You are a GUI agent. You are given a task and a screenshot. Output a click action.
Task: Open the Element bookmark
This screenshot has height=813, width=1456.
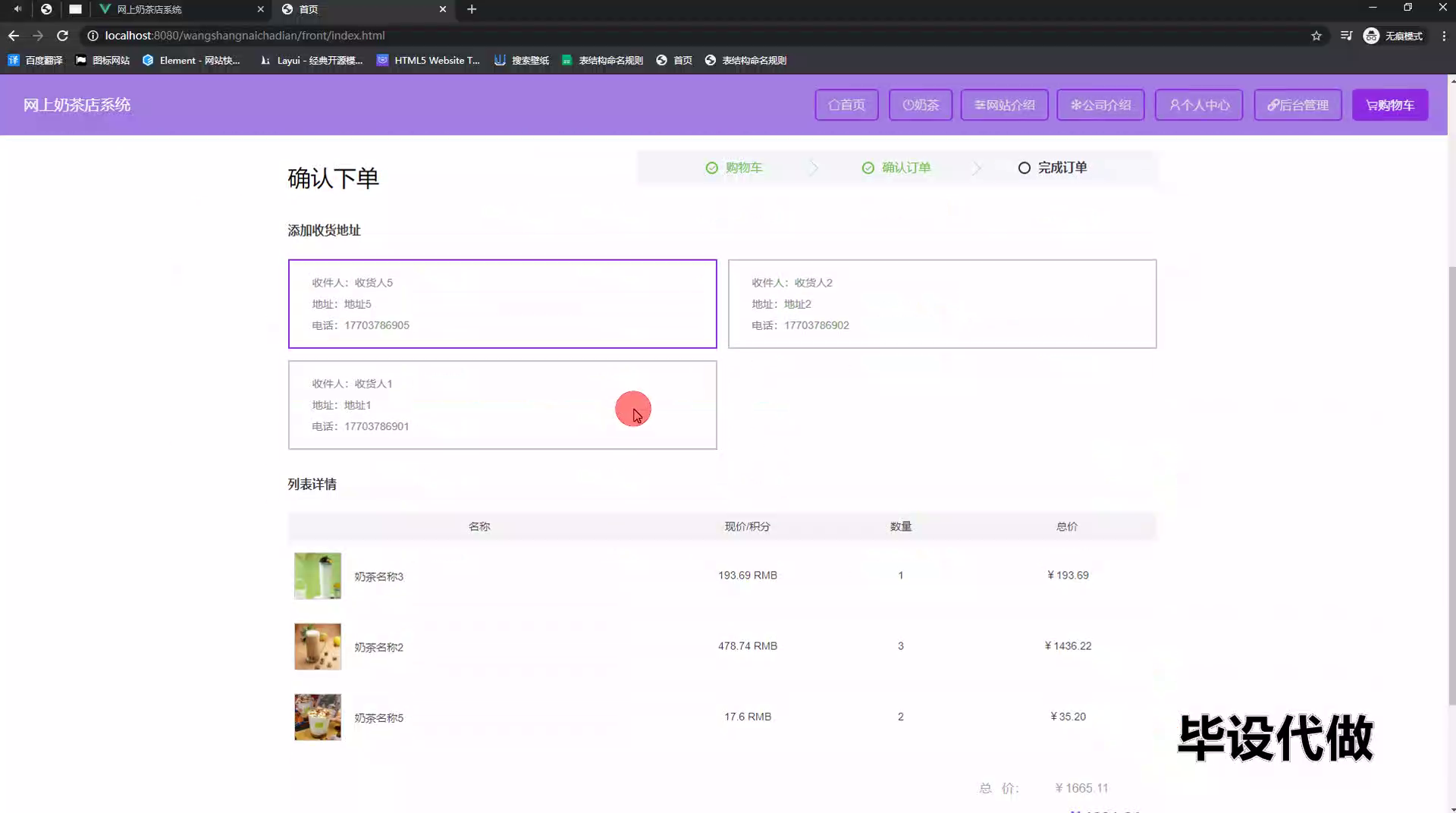coord(192,61)
